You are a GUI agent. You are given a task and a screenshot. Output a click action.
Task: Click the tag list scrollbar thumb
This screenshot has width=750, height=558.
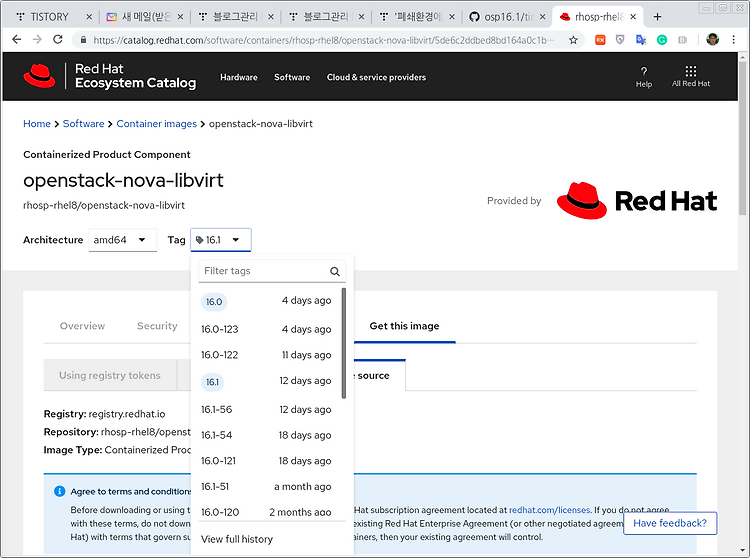click(x=343, y=343)
